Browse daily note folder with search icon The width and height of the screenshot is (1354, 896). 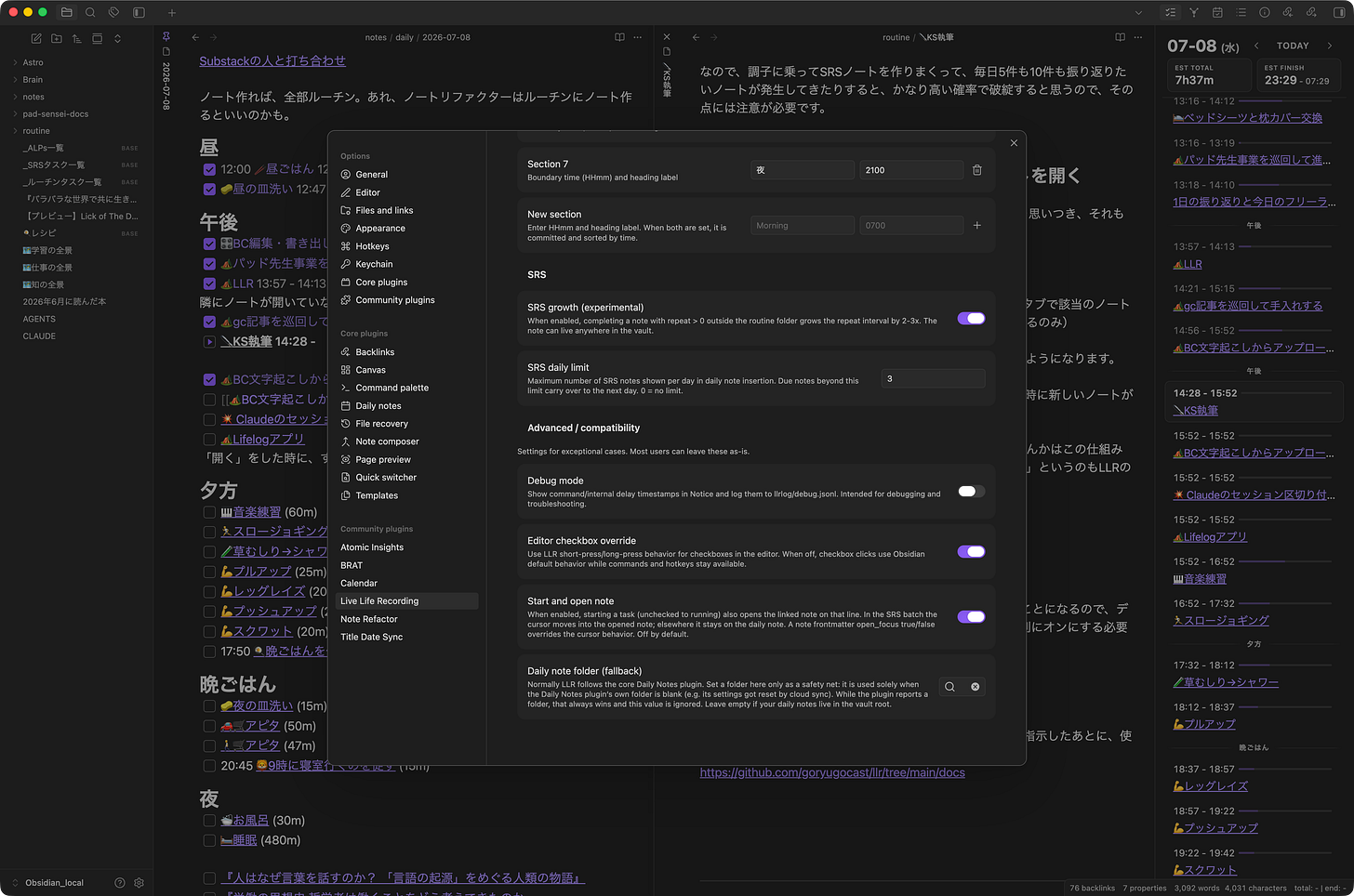(x=949, y=687)
